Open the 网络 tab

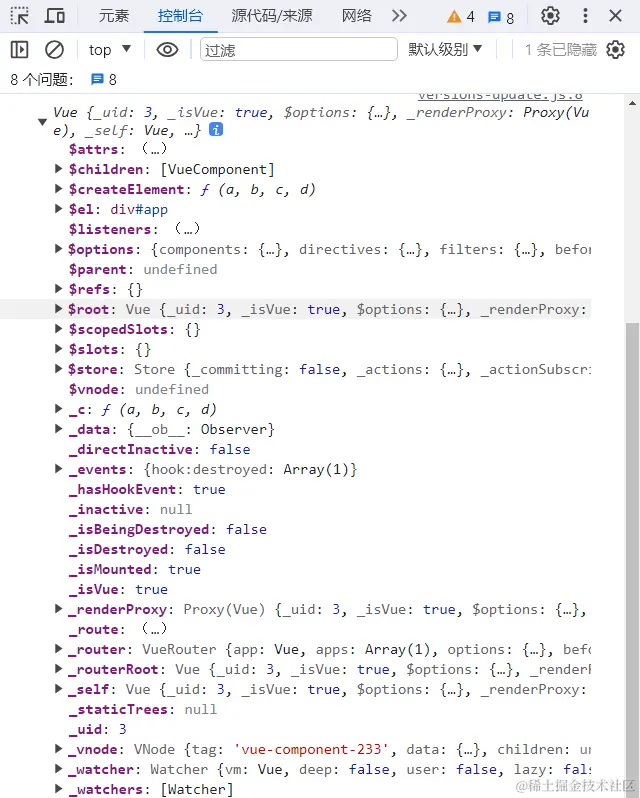[356, 16]
